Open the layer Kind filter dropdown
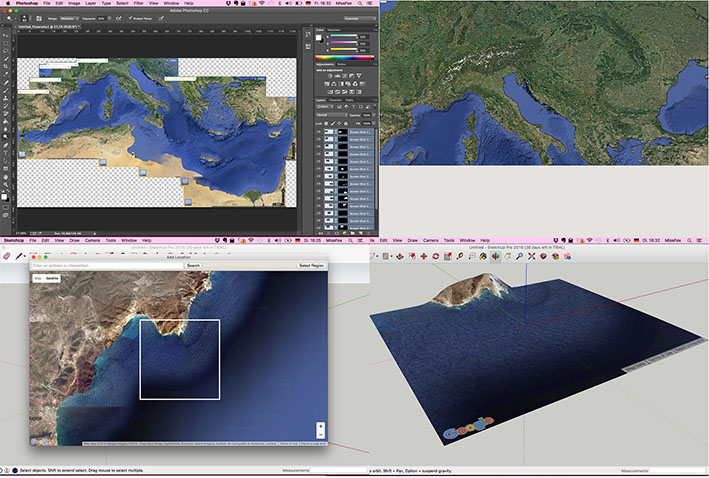Viewport: 709px width, 478px height. click(x=325, y=107)
